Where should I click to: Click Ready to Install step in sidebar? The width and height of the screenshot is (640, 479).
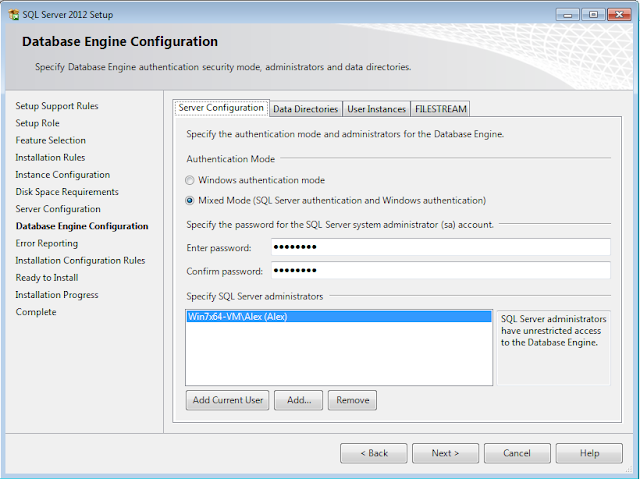[47, 277]
